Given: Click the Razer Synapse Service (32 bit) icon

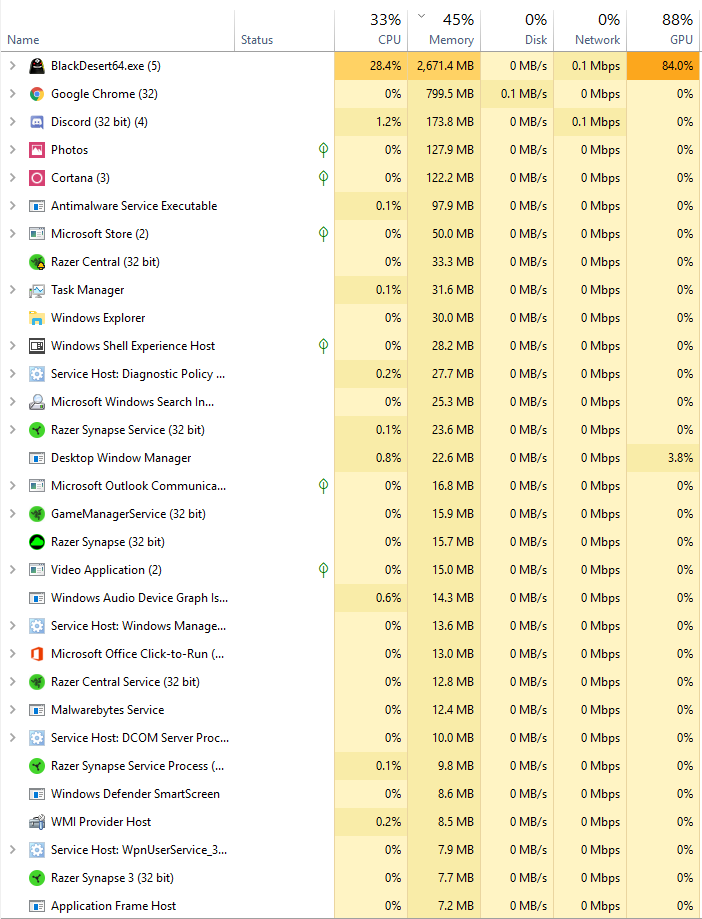Looking at the screenshot, I should 37,430.
